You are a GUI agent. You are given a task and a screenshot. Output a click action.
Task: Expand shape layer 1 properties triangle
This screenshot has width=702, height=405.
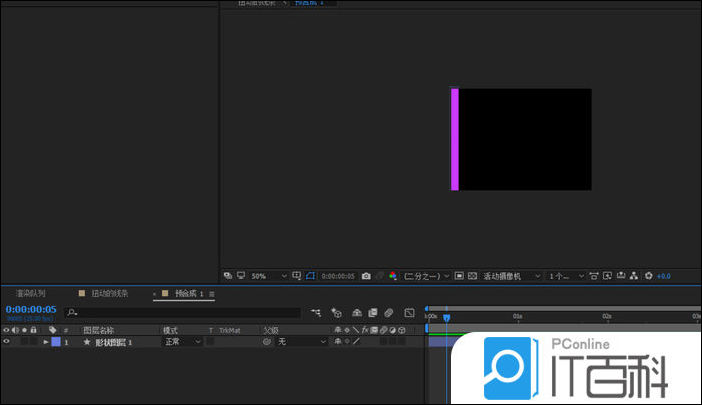click(45, 342)
